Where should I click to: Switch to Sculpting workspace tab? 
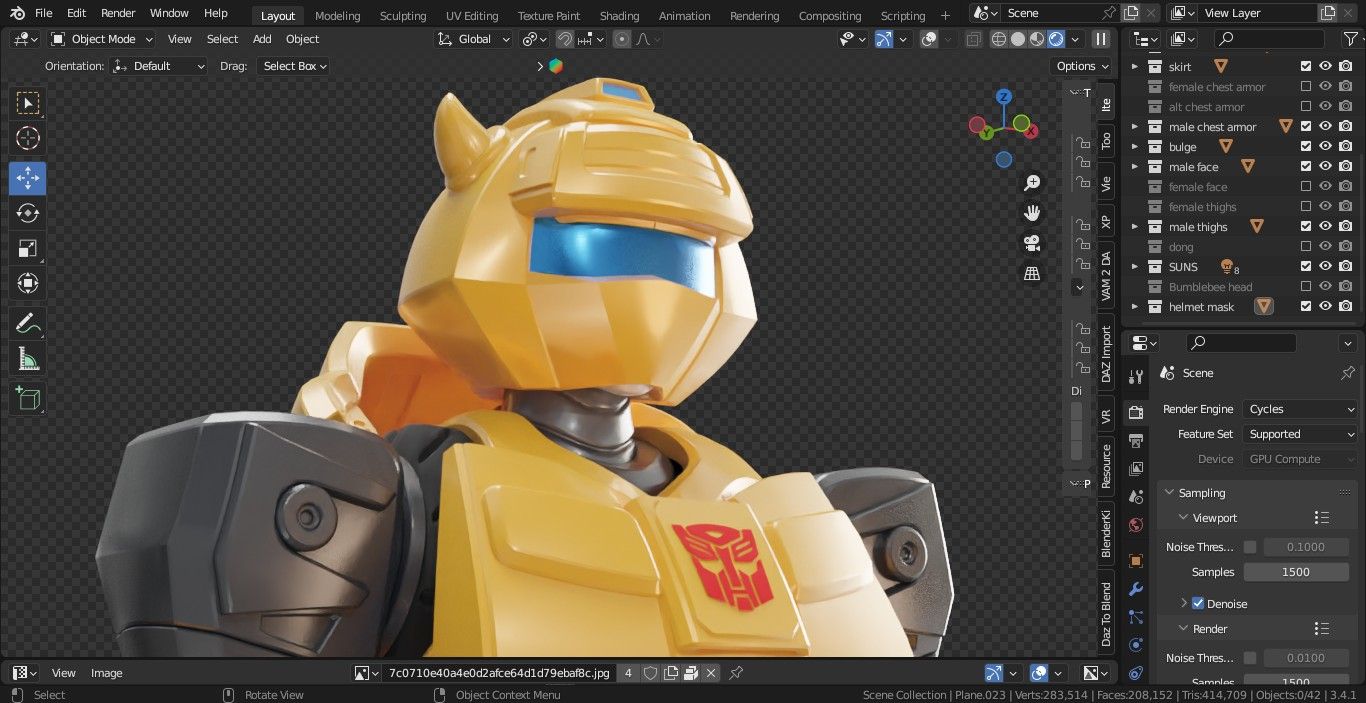tap(403, 16)
